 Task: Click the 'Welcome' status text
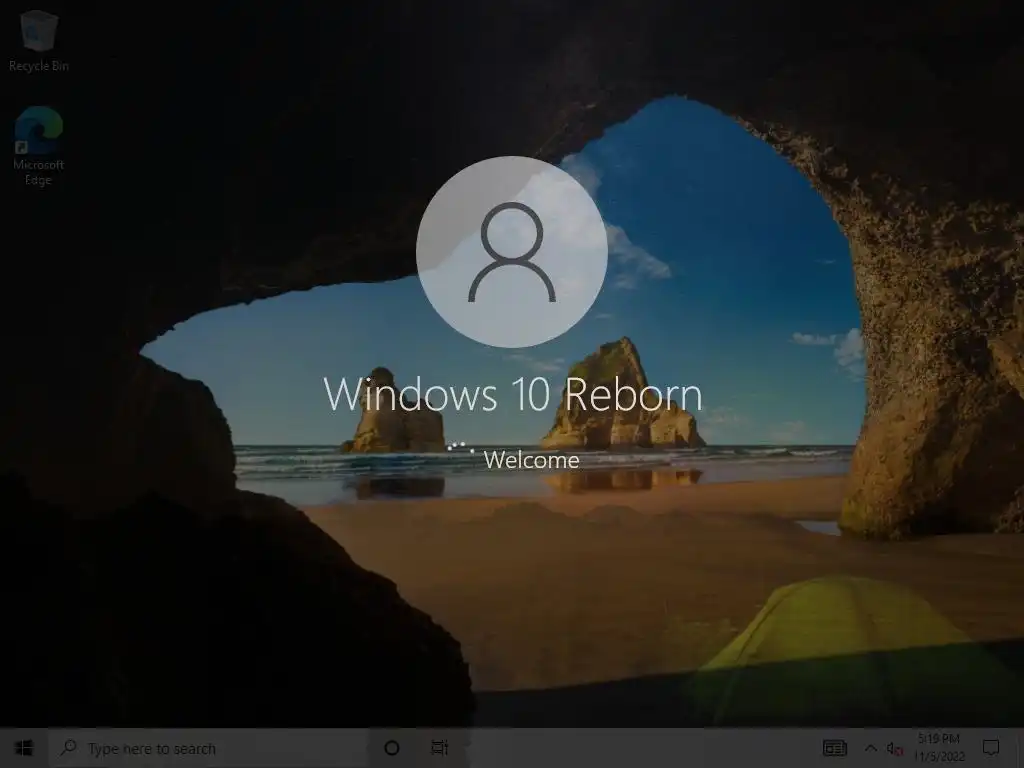532,460
